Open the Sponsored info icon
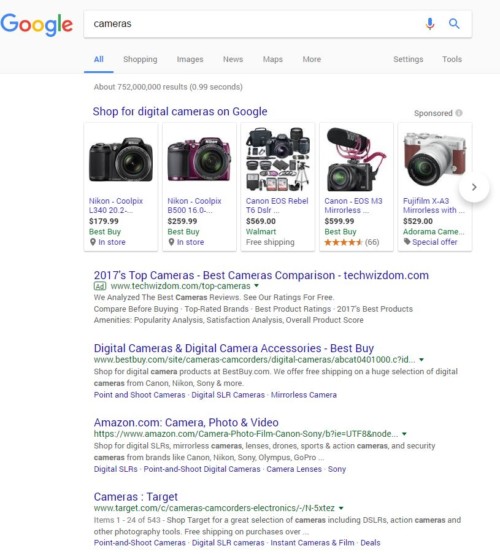This screenshot has height=554, width=500. [459, 113]
